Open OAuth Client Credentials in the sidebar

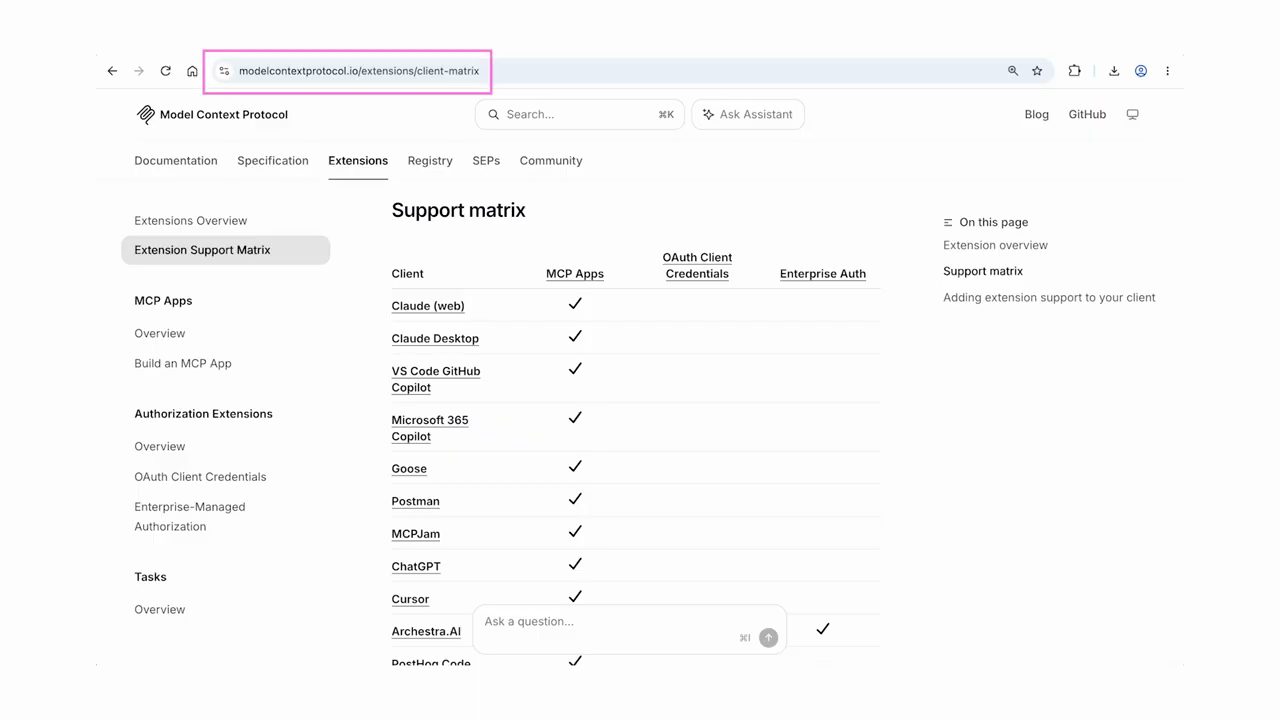tap(200, 476)
